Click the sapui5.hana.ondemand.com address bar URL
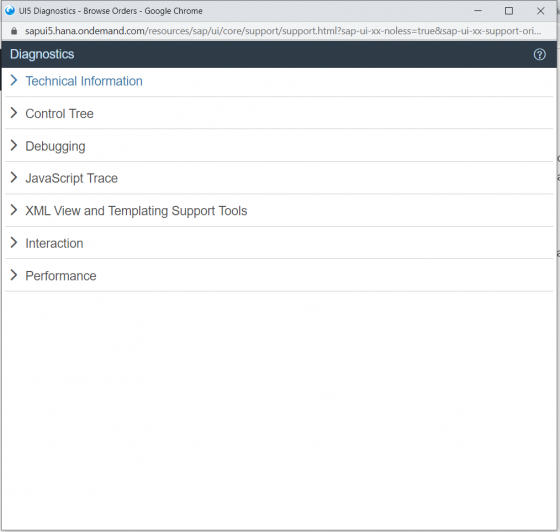This screenshot has height=532, width=560. point(283,31)
